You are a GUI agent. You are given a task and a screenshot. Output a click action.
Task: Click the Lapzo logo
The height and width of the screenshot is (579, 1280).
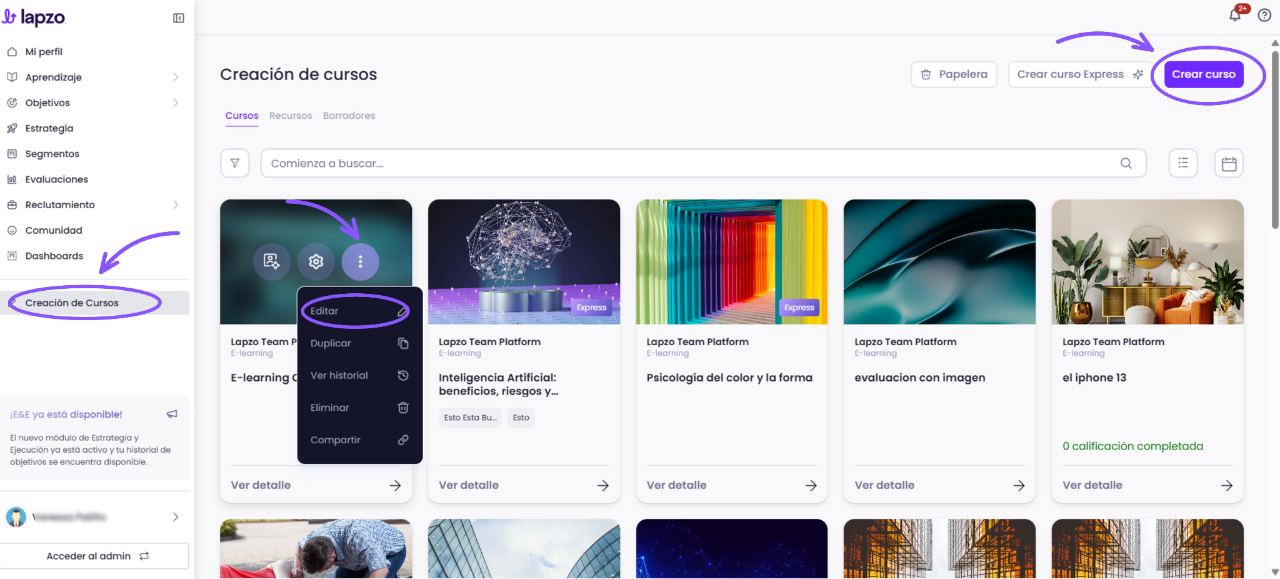35,18
